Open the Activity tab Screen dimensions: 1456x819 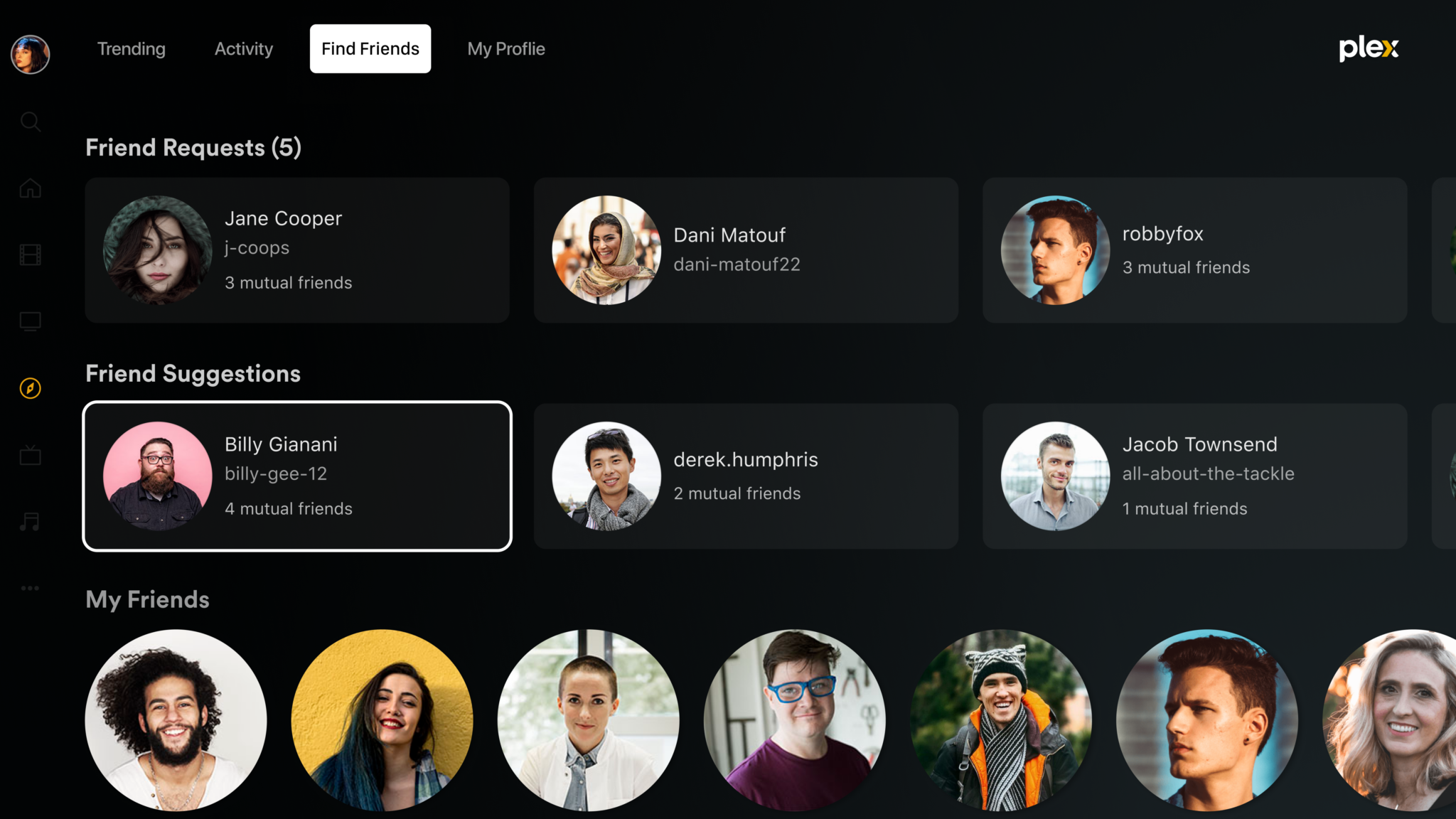[x=243, y=48]
